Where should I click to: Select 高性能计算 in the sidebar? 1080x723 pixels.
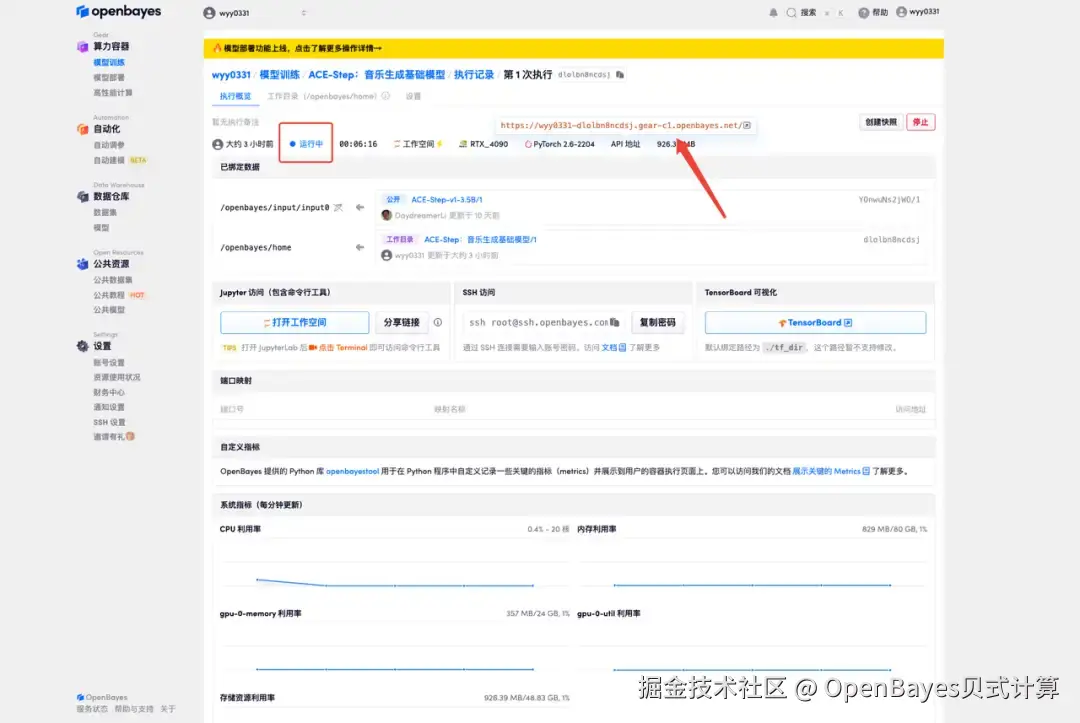(112, 92)
